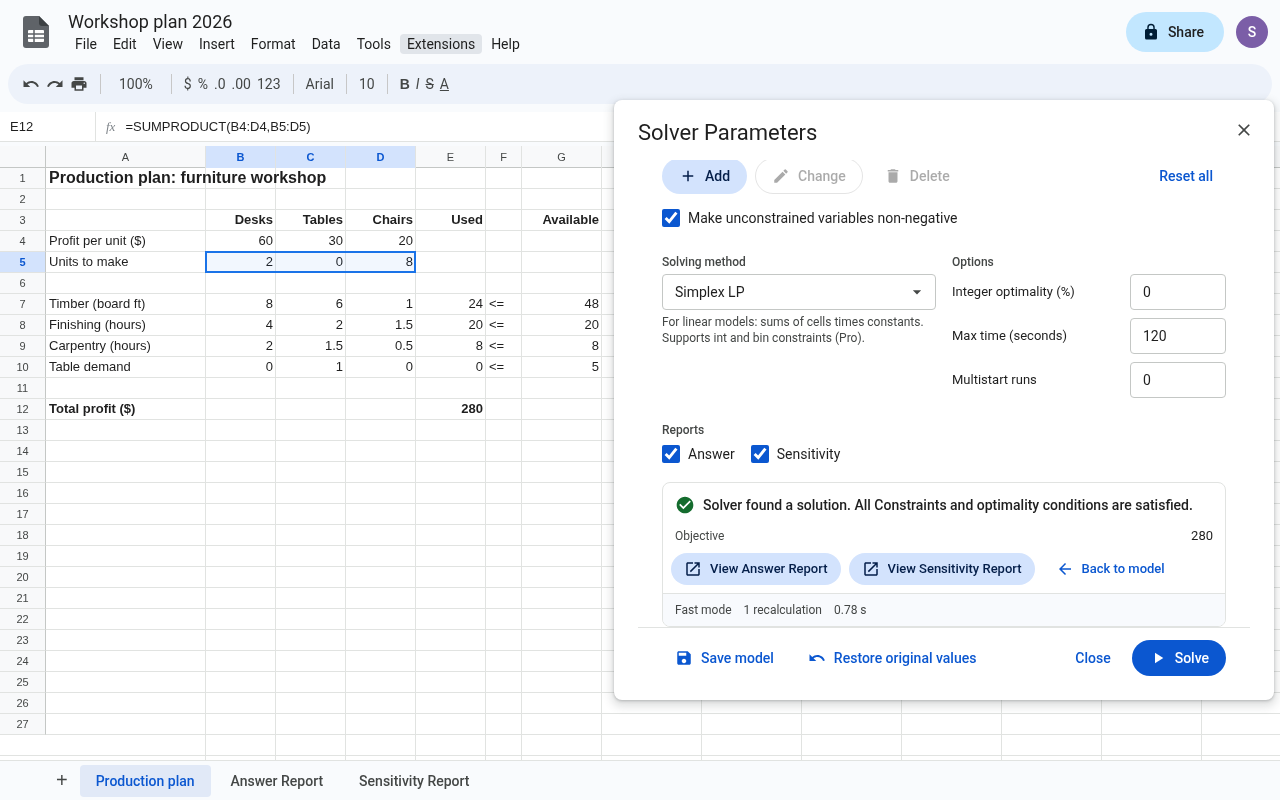Image resolution: width=1280 pixels, height=800 pixels.
Task: Open the zoom level dropdown showing 100%
Action: click(136, 84)
